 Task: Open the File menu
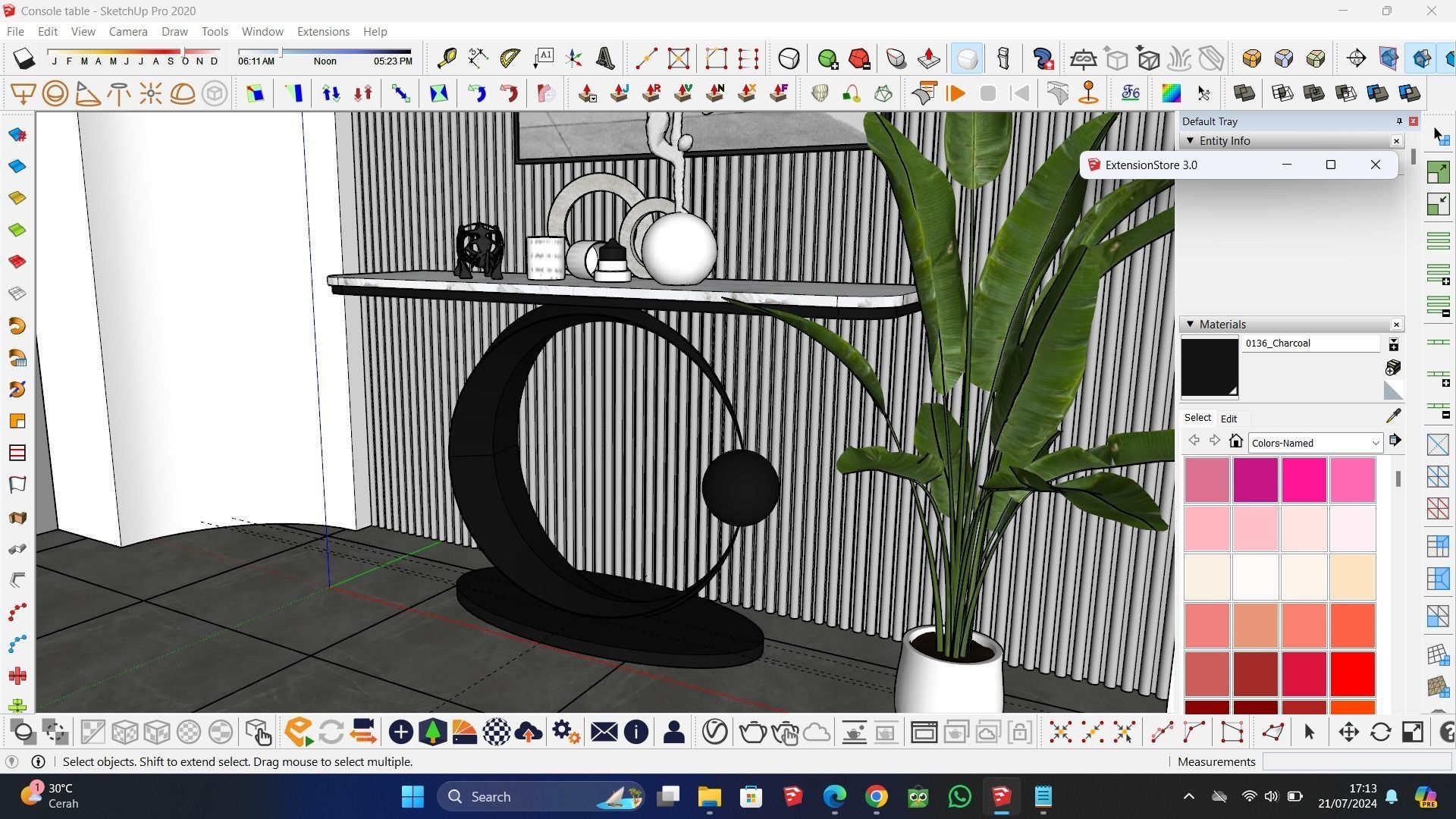click(x=15, y=32)
